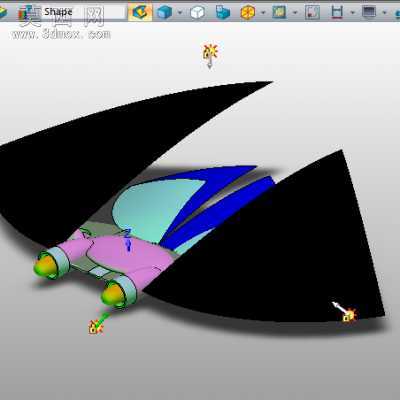
Task: Click the orange starburst lighting icon
Action: tap(248, 13)
